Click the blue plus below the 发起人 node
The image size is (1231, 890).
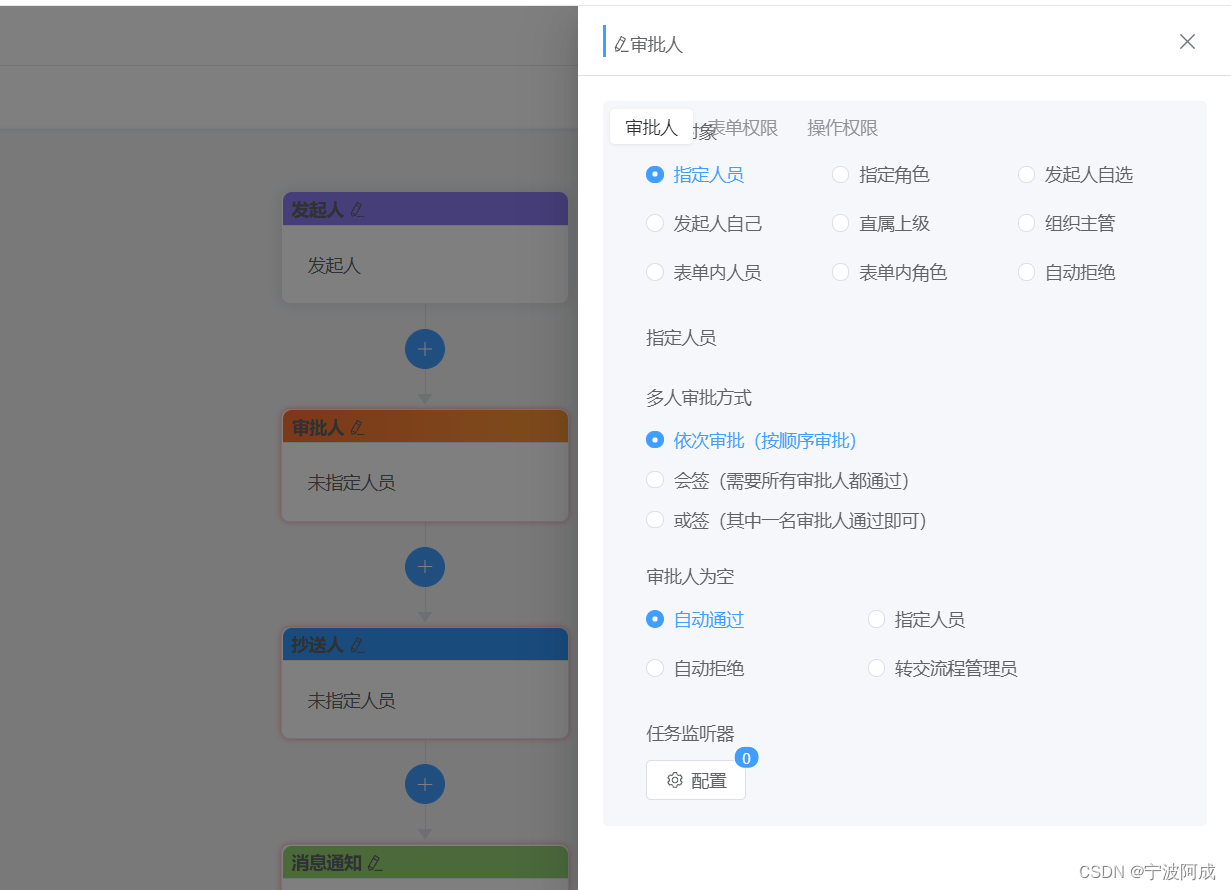(425, 348)
